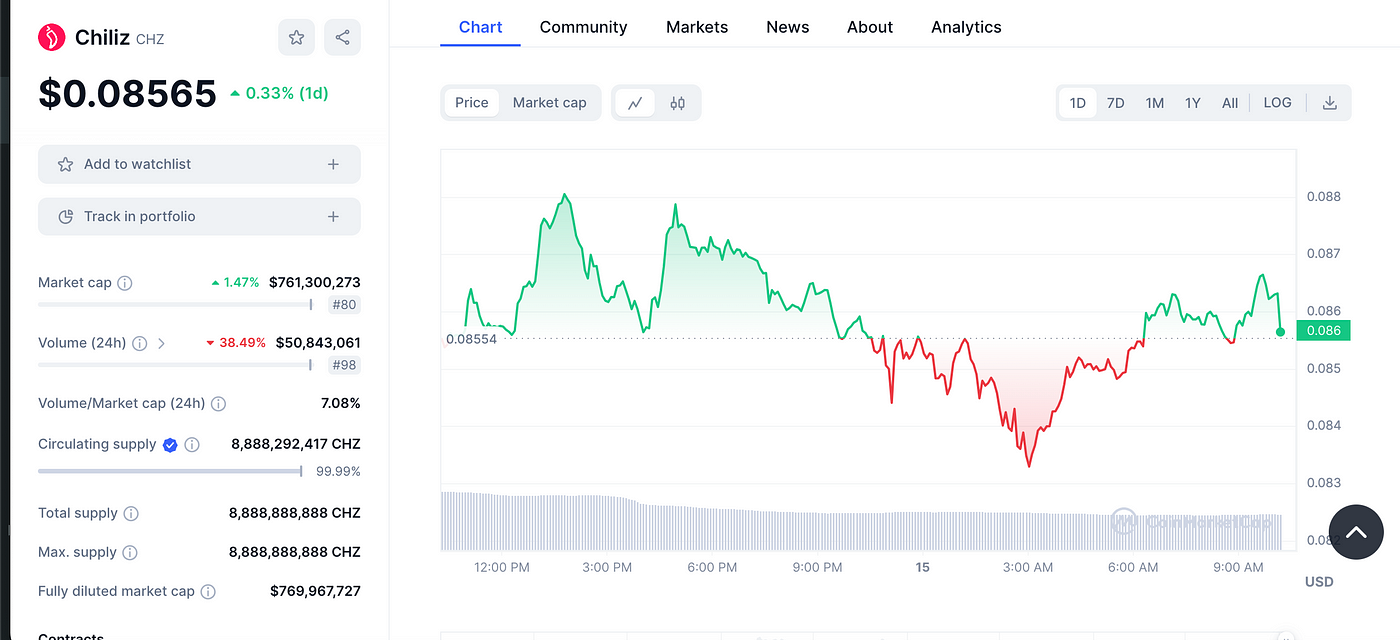Switch to candlestick chart view icon

678,103
